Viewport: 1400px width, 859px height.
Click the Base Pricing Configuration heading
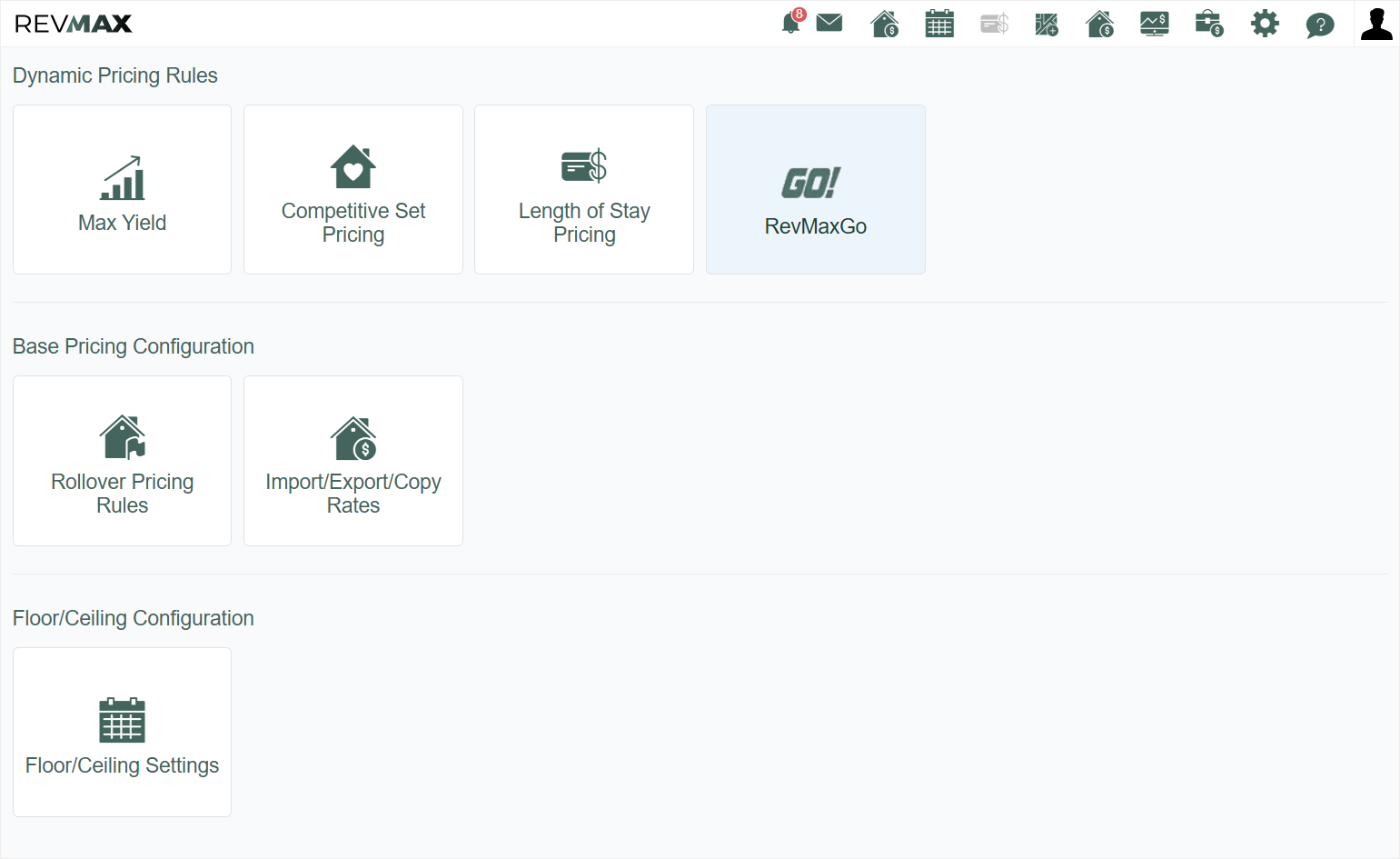point(134,346)
